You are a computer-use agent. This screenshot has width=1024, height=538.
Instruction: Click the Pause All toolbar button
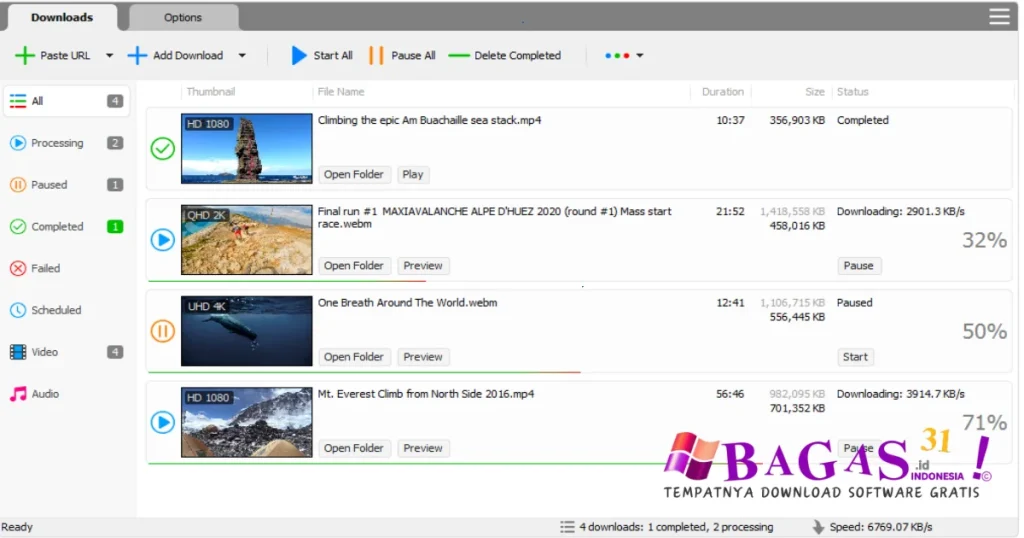point(402,55)
